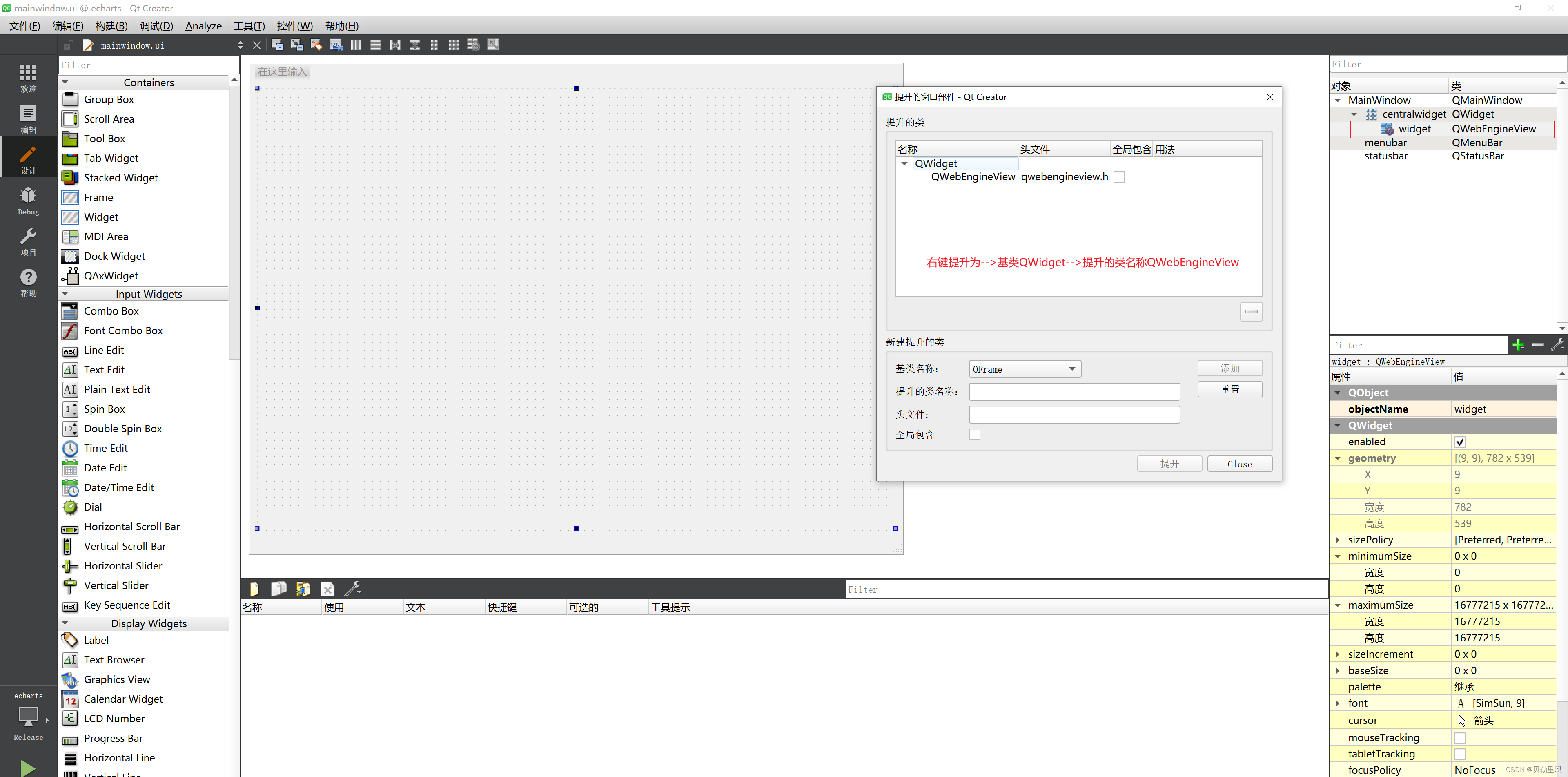Click the Edit Buddies toolbar icon
Screen dimensions: 1568x777
[x=316, y=45]
